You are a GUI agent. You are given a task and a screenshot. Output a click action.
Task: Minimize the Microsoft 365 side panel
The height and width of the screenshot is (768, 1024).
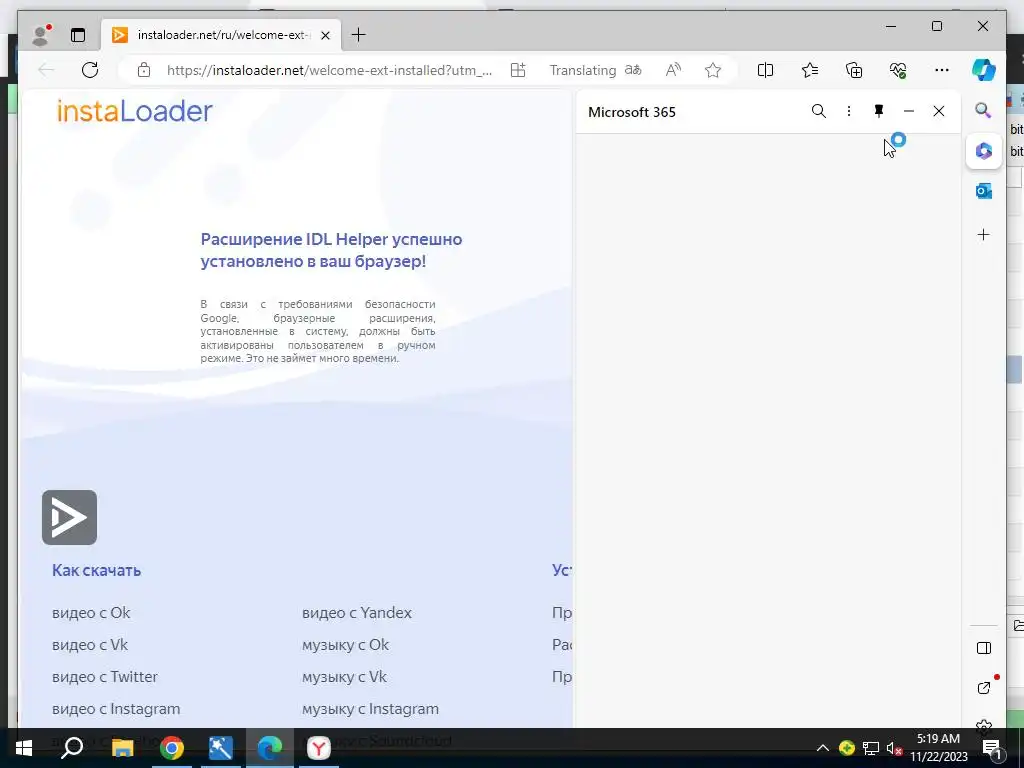pyautogui.click(x=909, y=111)
